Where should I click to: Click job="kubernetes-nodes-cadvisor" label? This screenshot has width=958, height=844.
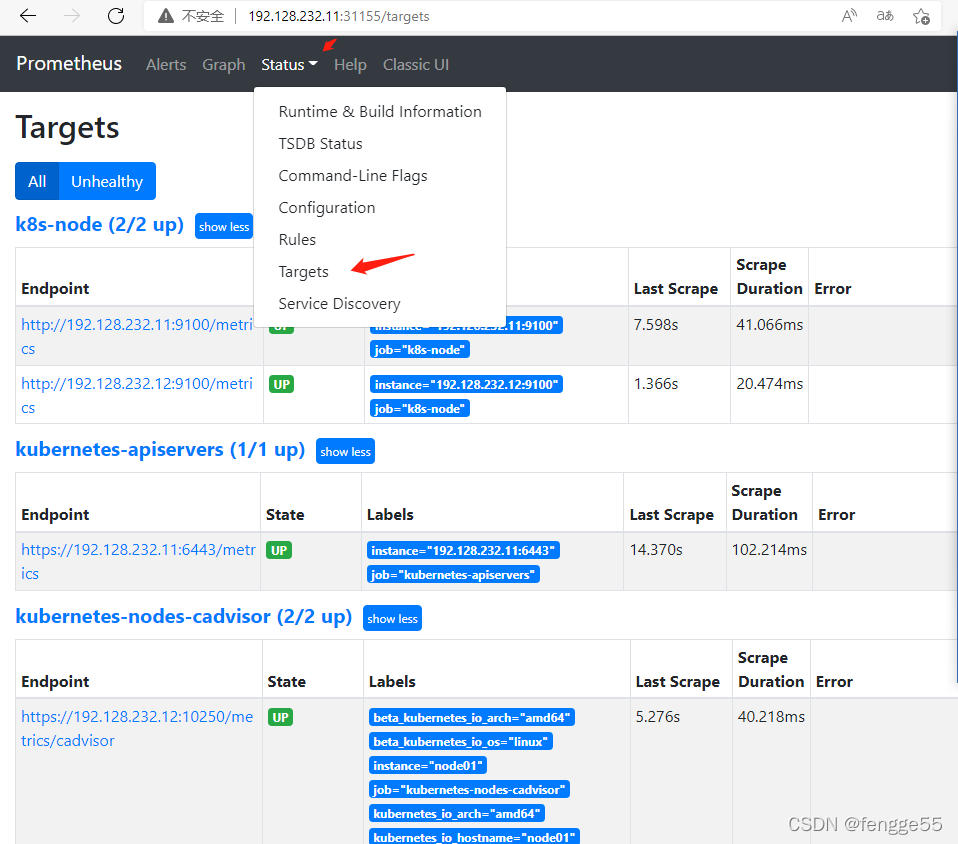click(x=469, y=790)
